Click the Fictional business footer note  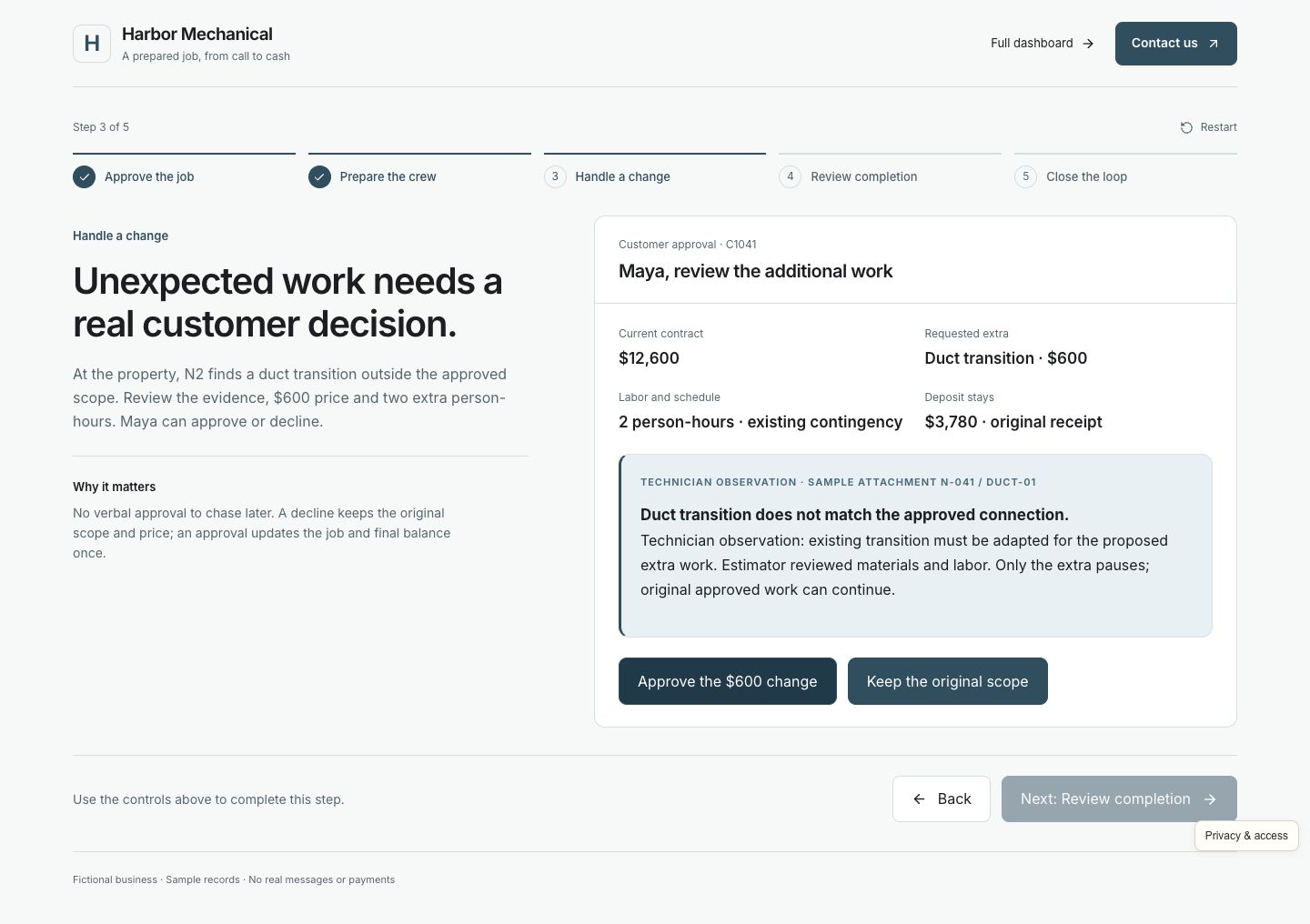point(234,879)
